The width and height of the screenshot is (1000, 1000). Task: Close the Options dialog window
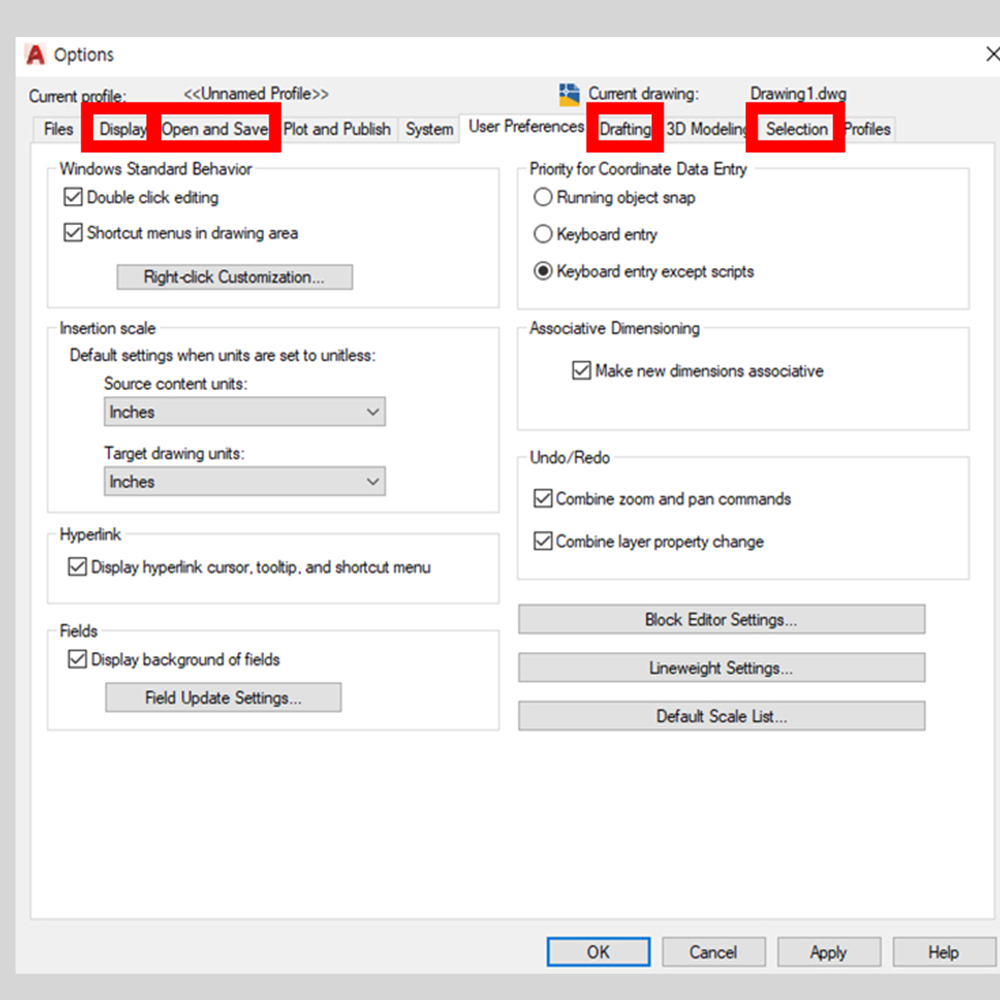(990, 55)
